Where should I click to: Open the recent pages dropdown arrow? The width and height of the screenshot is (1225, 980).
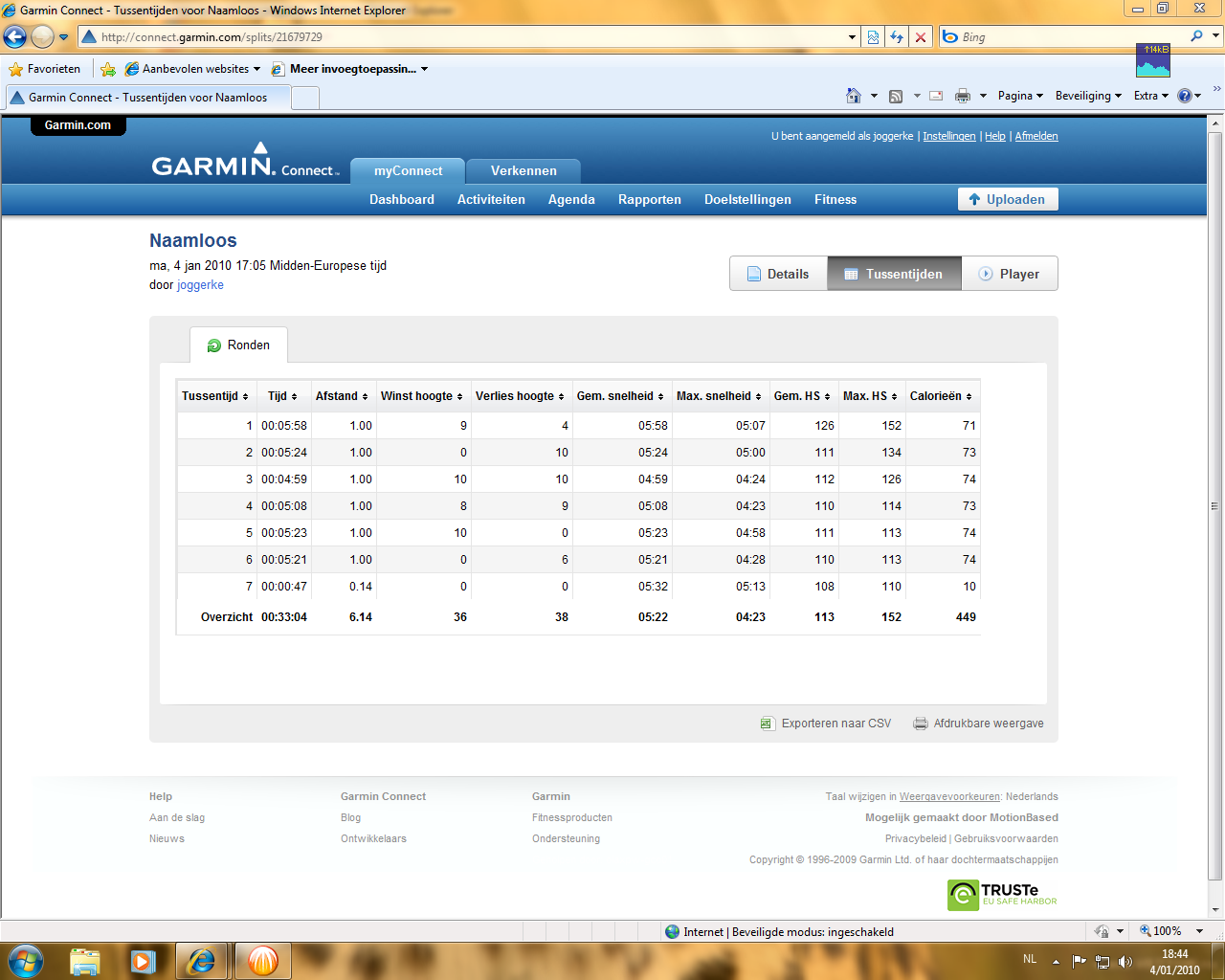coord(63,37)
